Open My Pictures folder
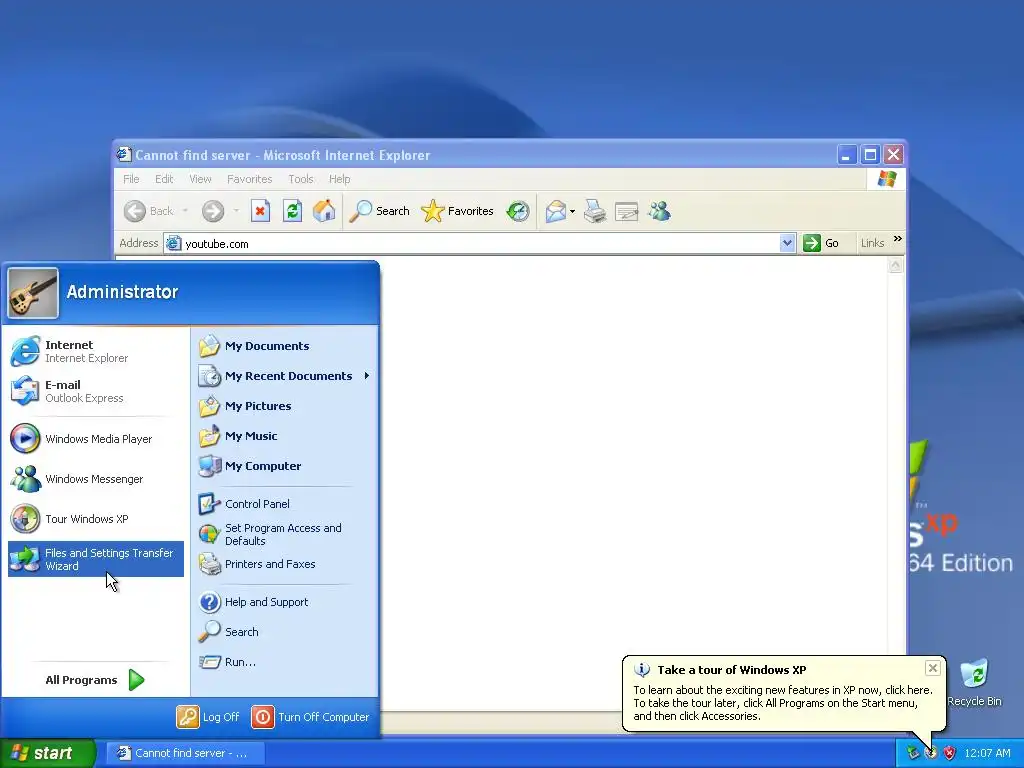The width and height of the screenshot is (1024, 768). click(285, 406)
